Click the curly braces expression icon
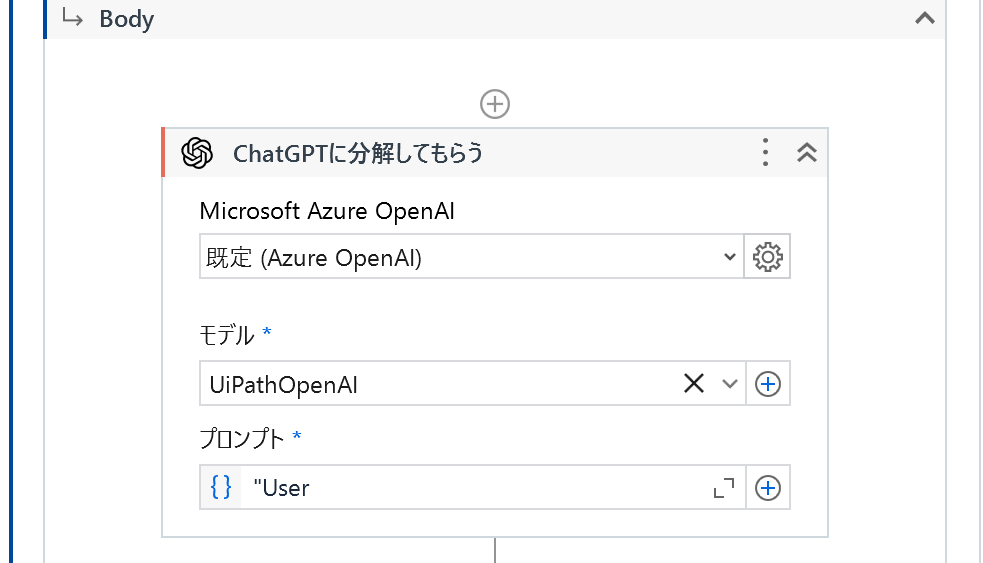The image size is (983, 563). (x=221, y=487)
